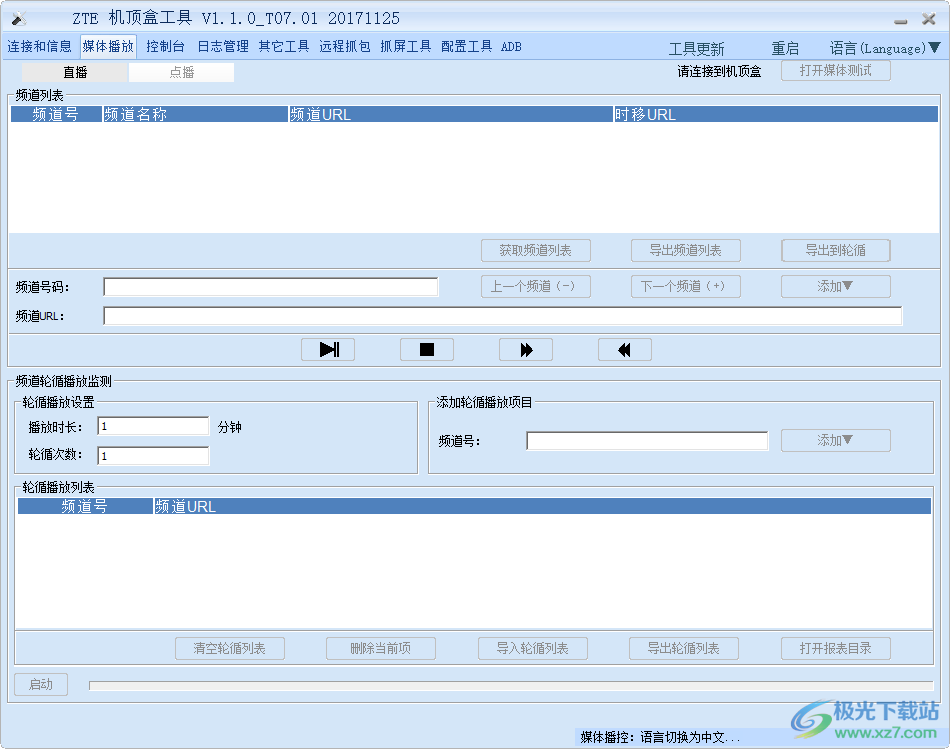Open the 抓屏工具 tab
This screenshot has width=950, height=749.
(405, 46)
